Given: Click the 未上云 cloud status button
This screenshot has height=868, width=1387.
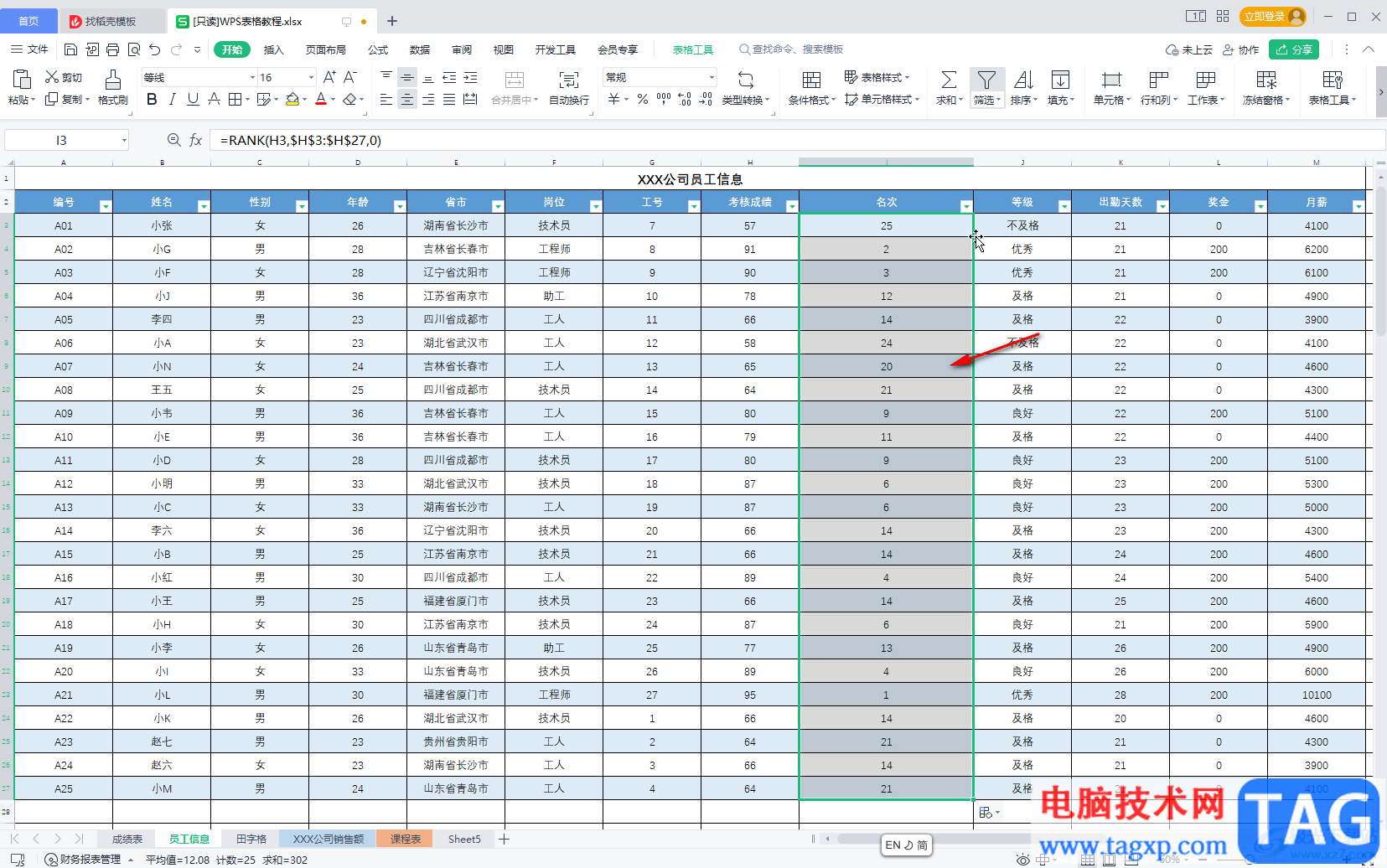Looking at the screenshot, I should pos(1189,49).
